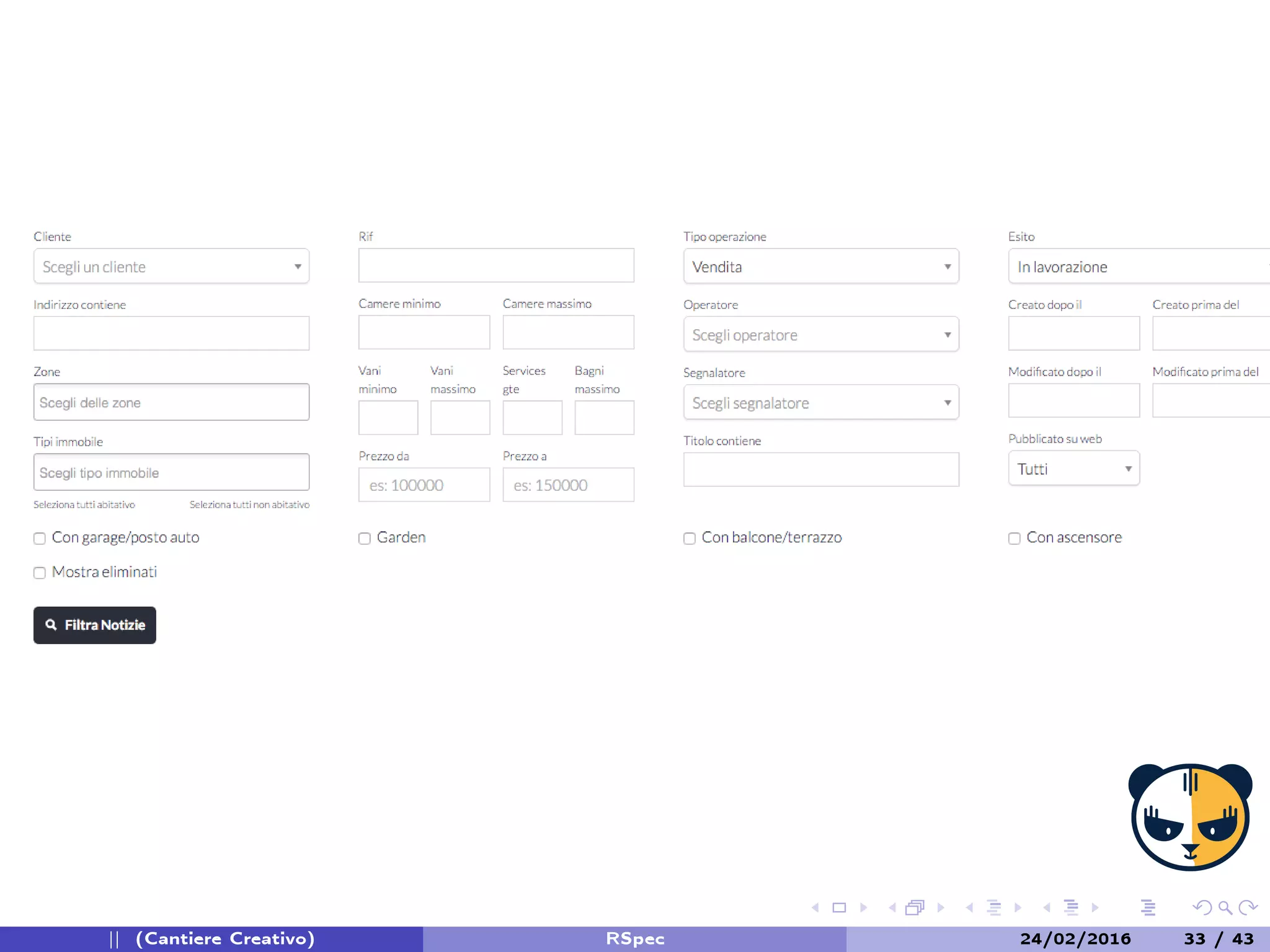Focus the Titolo contiene field
This screenshot has height=952, width=1270.
pos(821,470)
